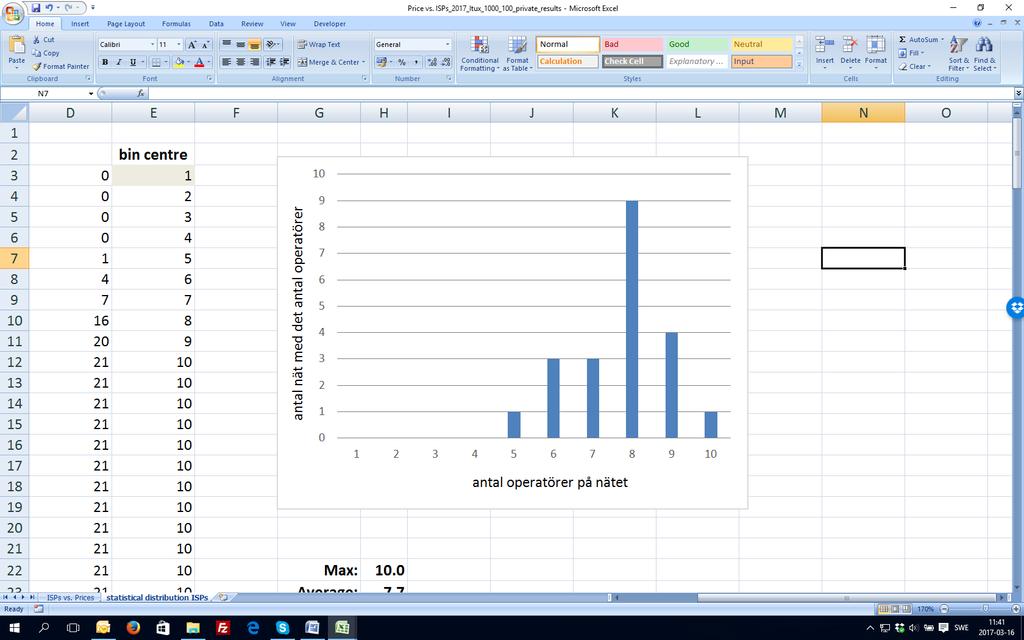Open Conditional Formatting menu
The image size is (1024, 640).
480,54
